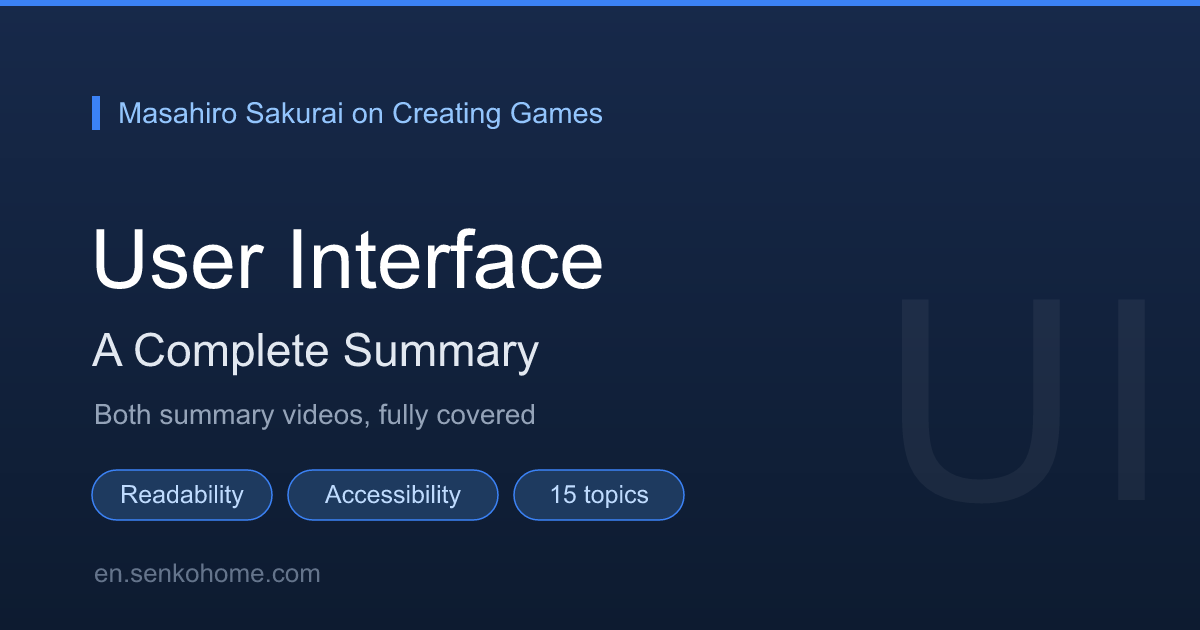Click the Readability tag pill
The width and height of the screenshot is (1200, 630).
point(182,495)
